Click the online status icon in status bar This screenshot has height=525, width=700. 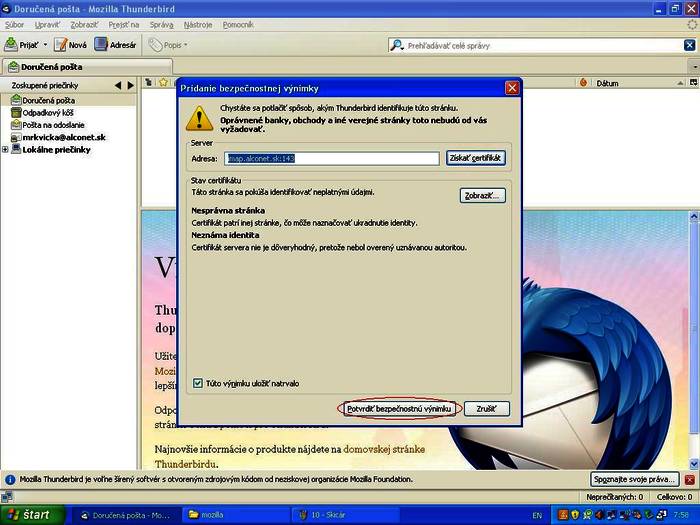(7, 496)
